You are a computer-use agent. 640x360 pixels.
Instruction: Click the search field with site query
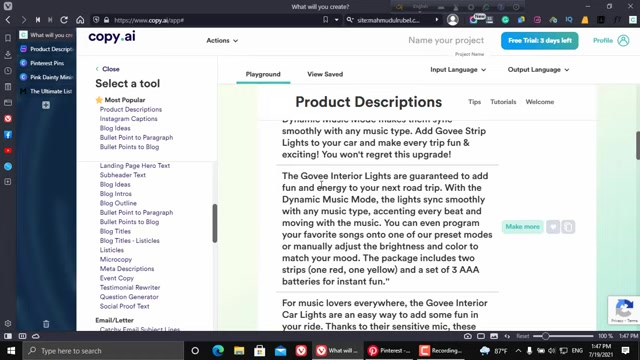390,20
